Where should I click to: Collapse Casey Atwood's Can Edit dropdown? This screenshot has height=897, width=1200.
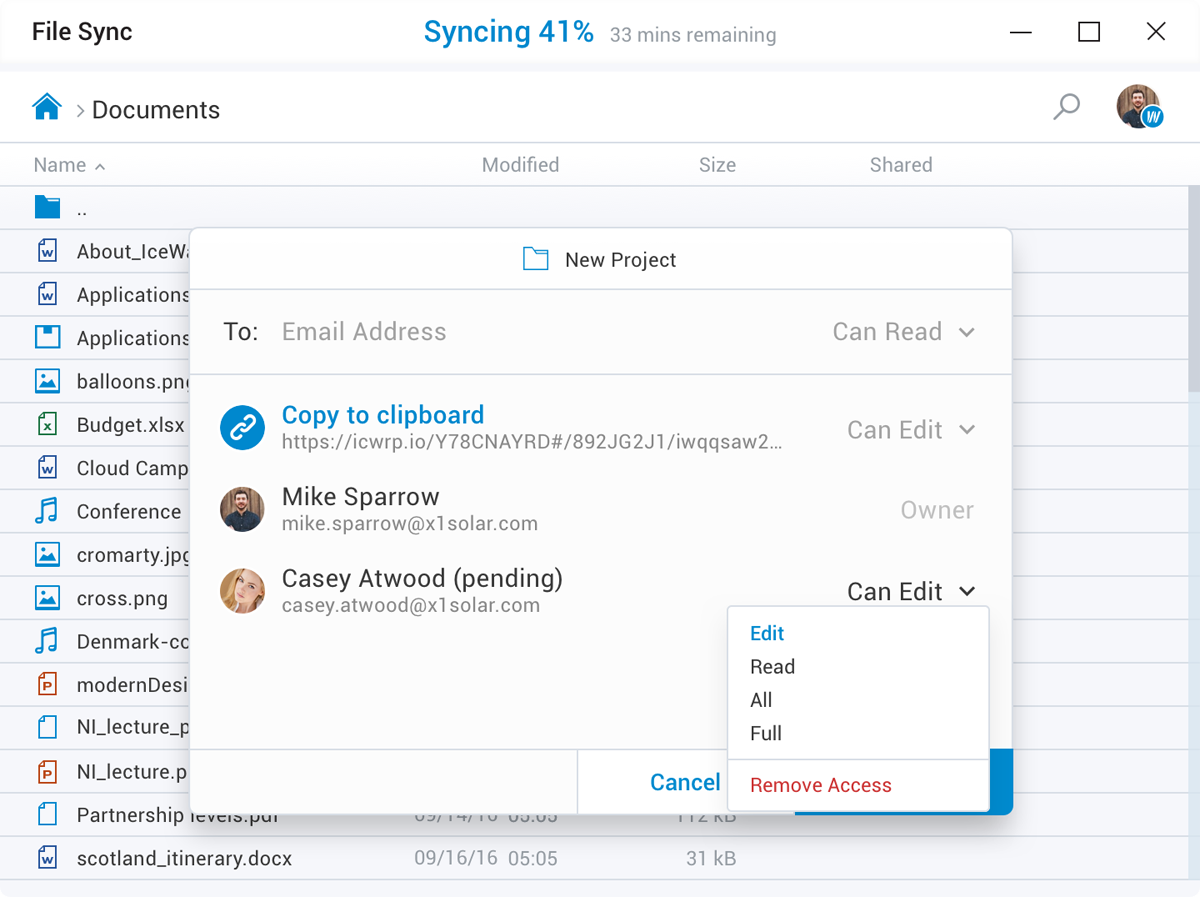tap(910, 592)
